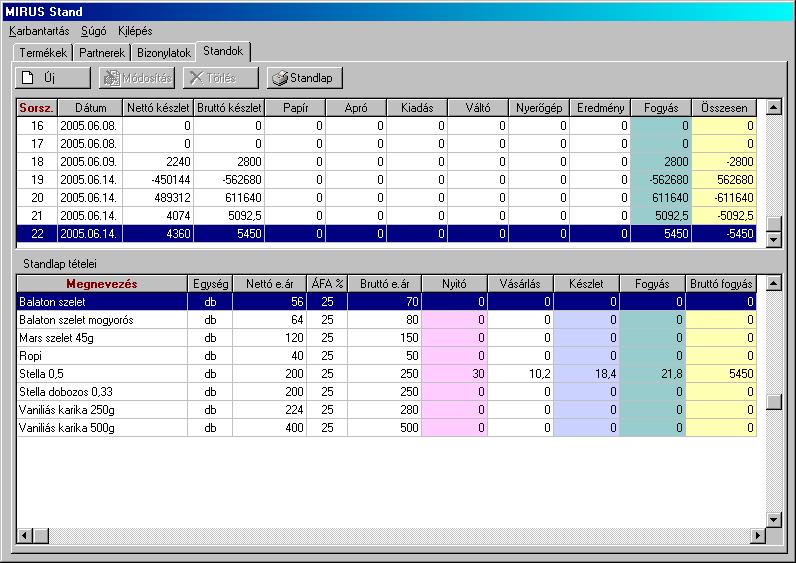Click the Egység column header
796x563 pixels.
tap(211, 284)
